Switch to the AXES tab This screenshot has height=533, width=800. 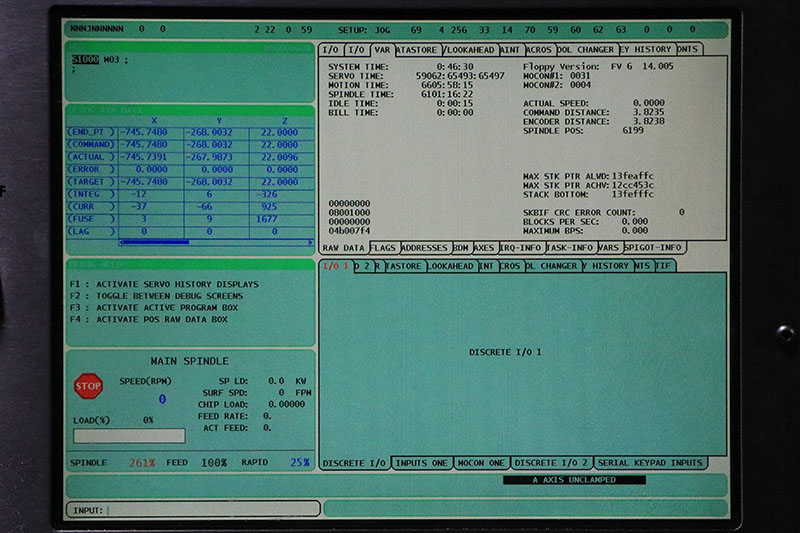484,247
